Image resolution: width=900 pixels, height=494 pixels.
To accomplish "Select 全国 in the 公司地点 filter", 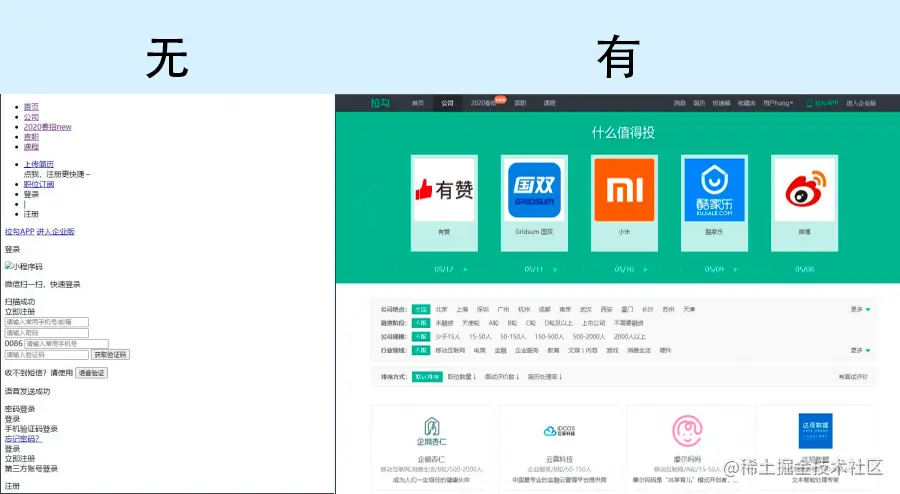I will coord(421,309).
